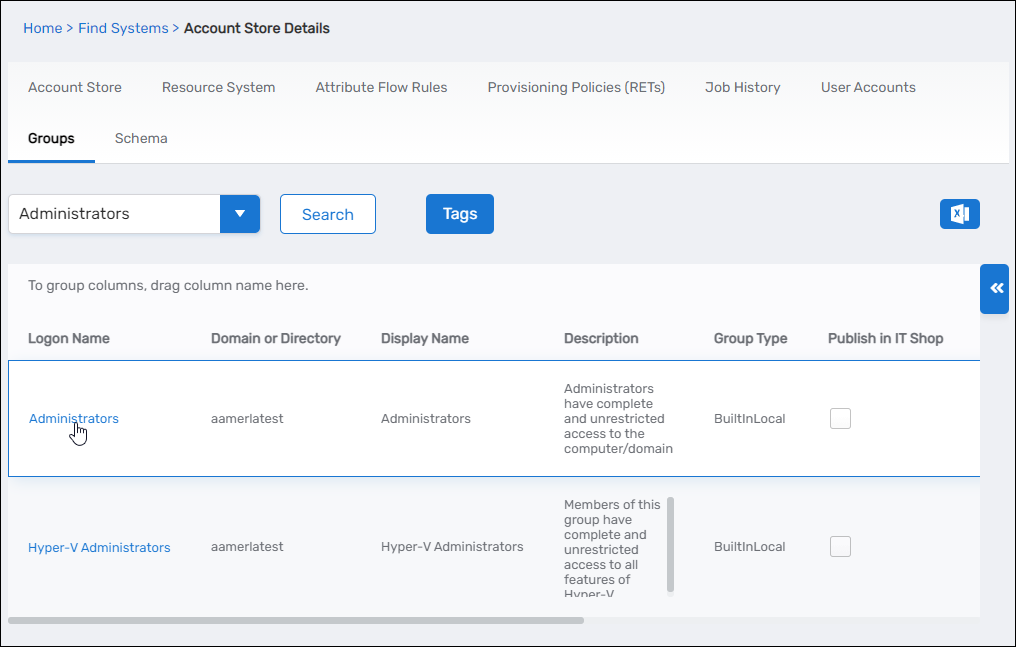Open the Administrators dropdown arrow
The width and height of the screenshot is (1016, 647).
(x=239, y=214)
